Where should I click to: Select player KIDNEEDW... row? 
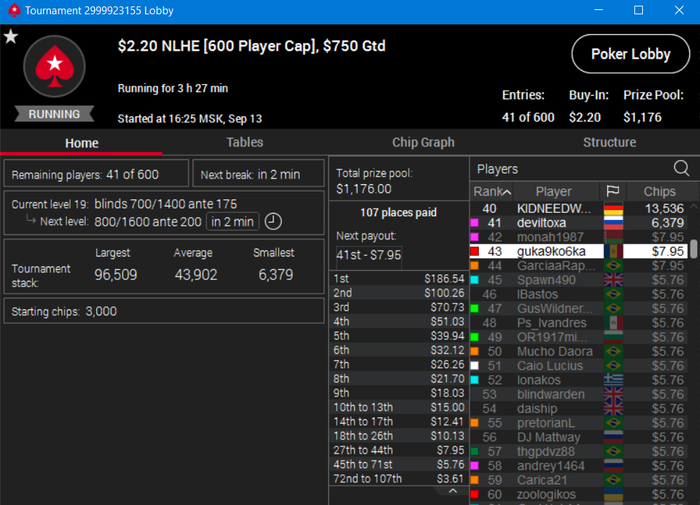[578, 209]
